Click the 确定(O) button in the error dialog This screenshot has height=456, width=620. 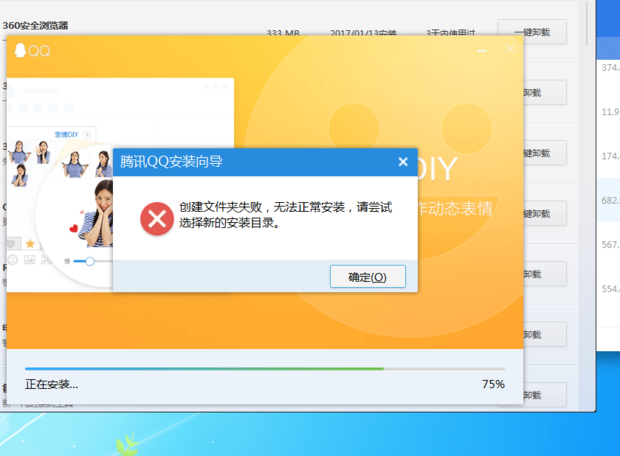click(368, 276)
